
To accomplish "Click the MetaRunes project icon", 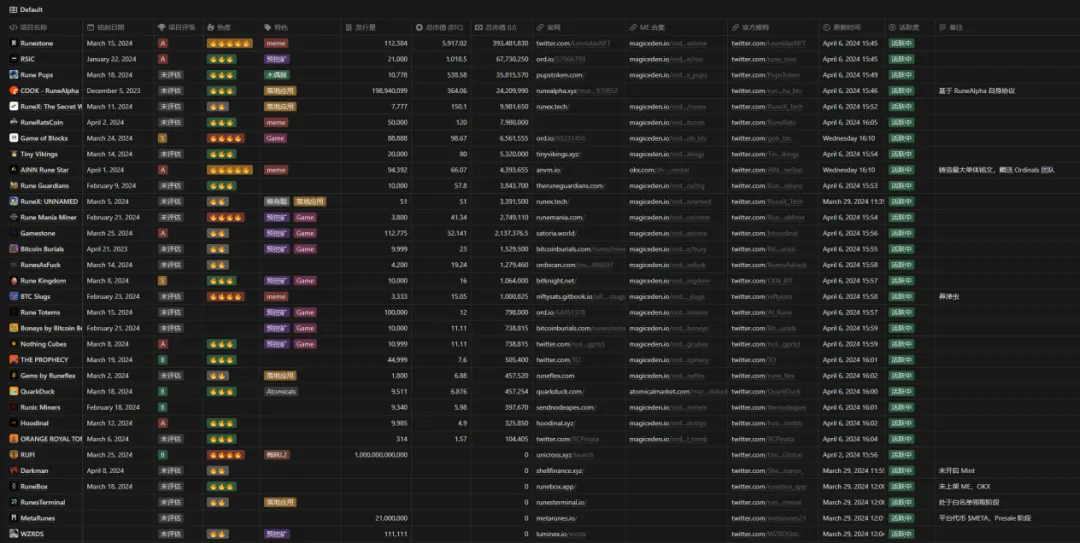I will [x=14, y=519].
